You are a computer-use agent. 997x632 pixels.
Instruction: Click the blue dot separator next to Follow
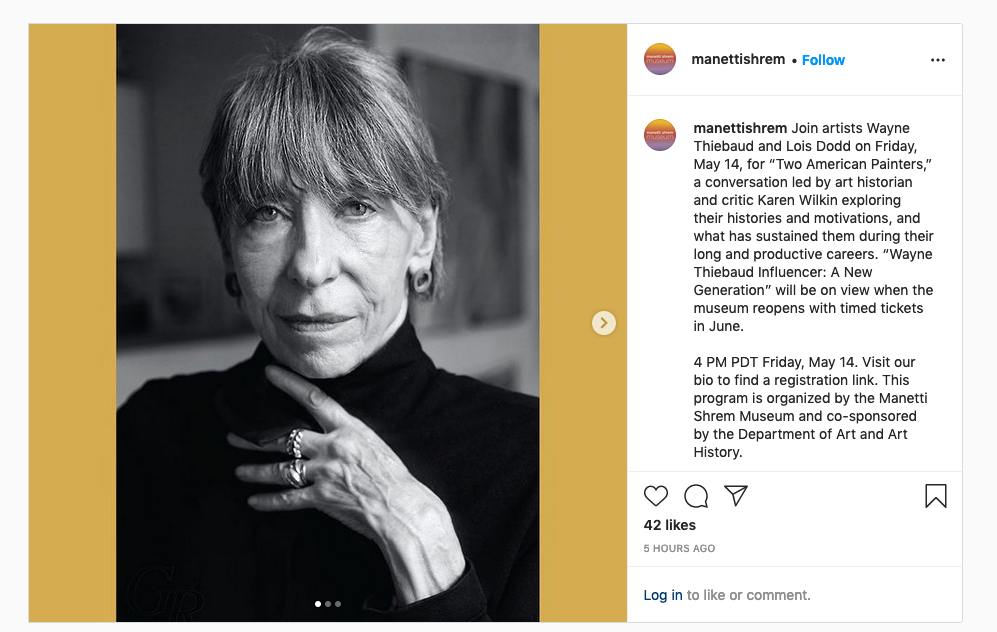793,60
